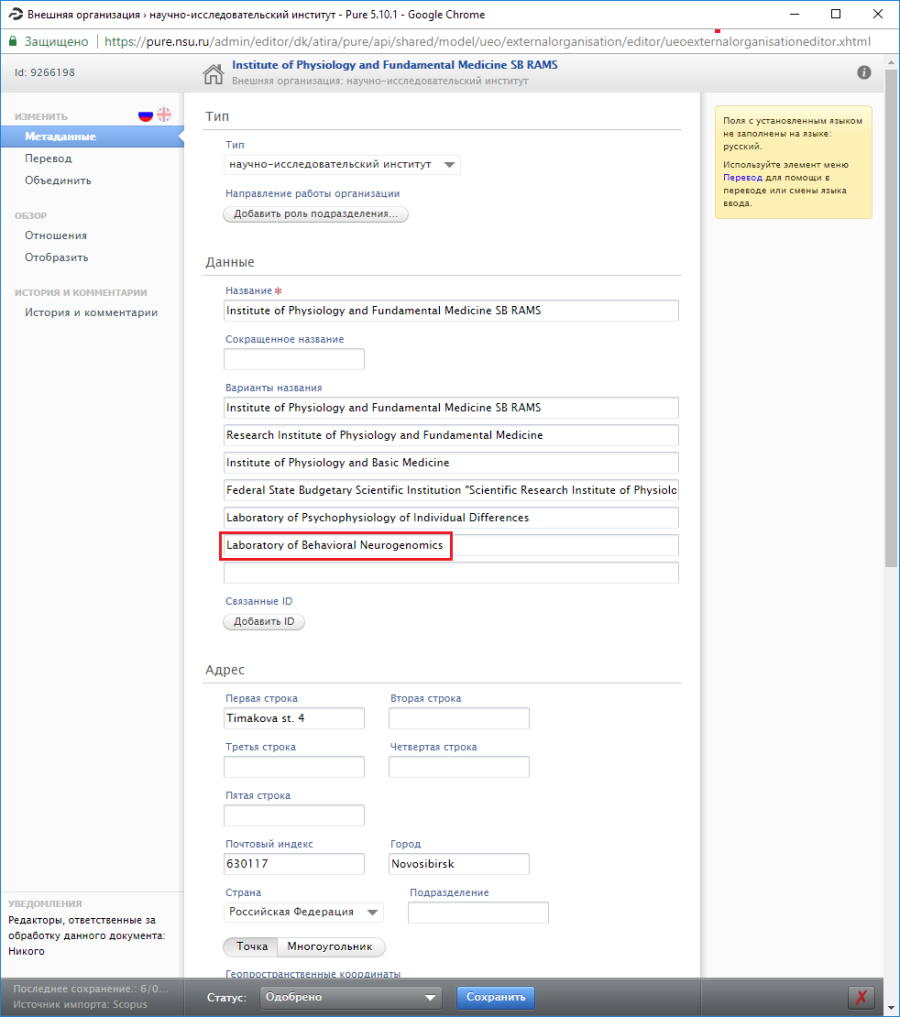Select the Многоугольник toggle option
The width and height of the screenshot is (900, 1017).
tap(329, 946)
